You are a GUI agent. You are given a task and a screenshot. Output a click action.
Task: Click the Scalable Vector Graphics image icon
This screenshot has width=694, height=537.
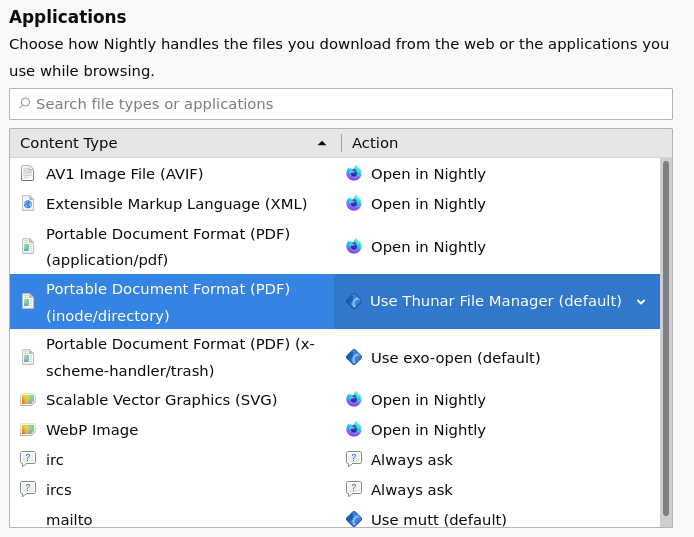point(27,400)
